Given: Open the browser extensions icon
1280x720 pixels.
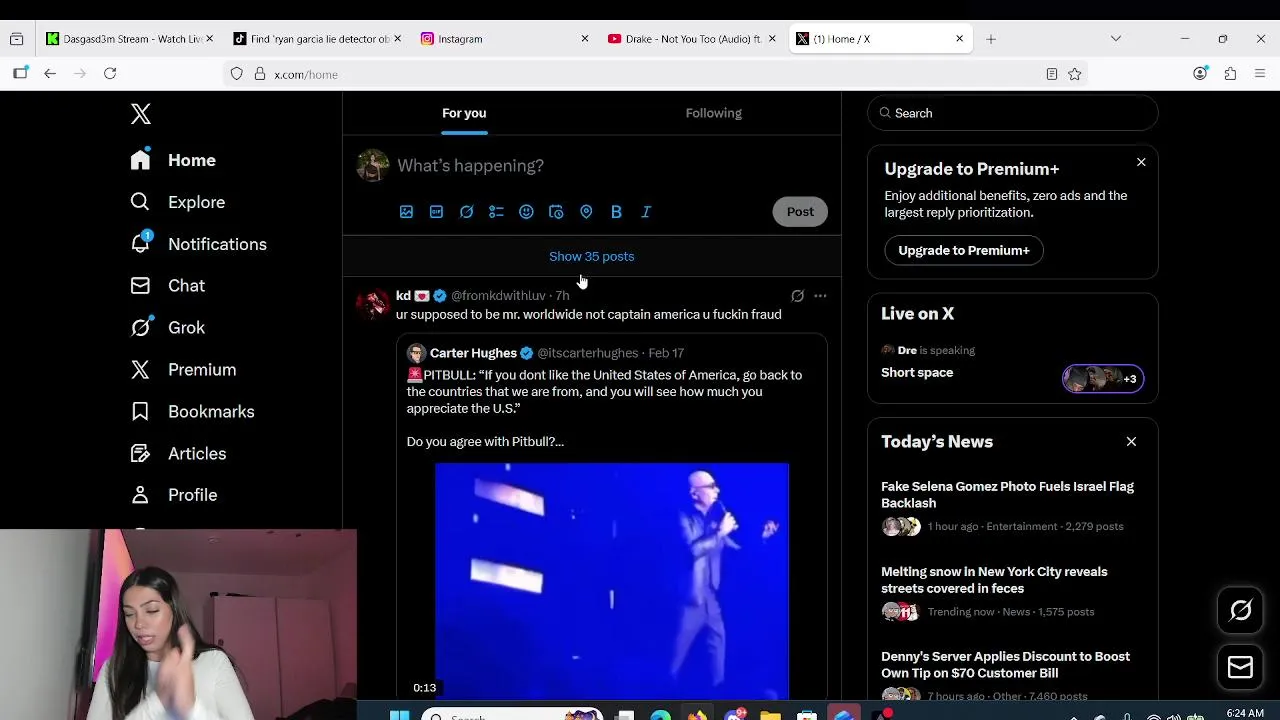Looking at the screenshot, I should [1230, 74].
